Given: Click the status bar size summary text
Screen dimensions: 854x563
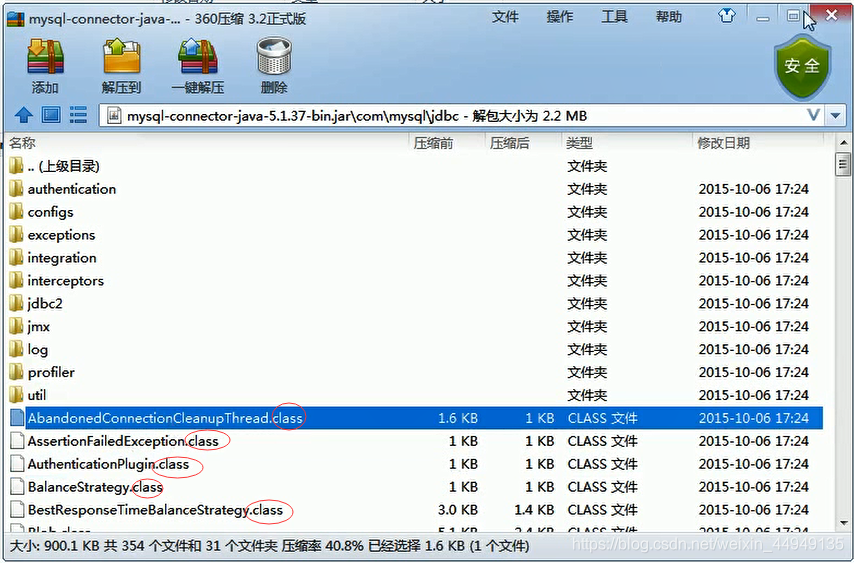Looking at the screenshot, I should pyautogui.click(x=269, y=546).
